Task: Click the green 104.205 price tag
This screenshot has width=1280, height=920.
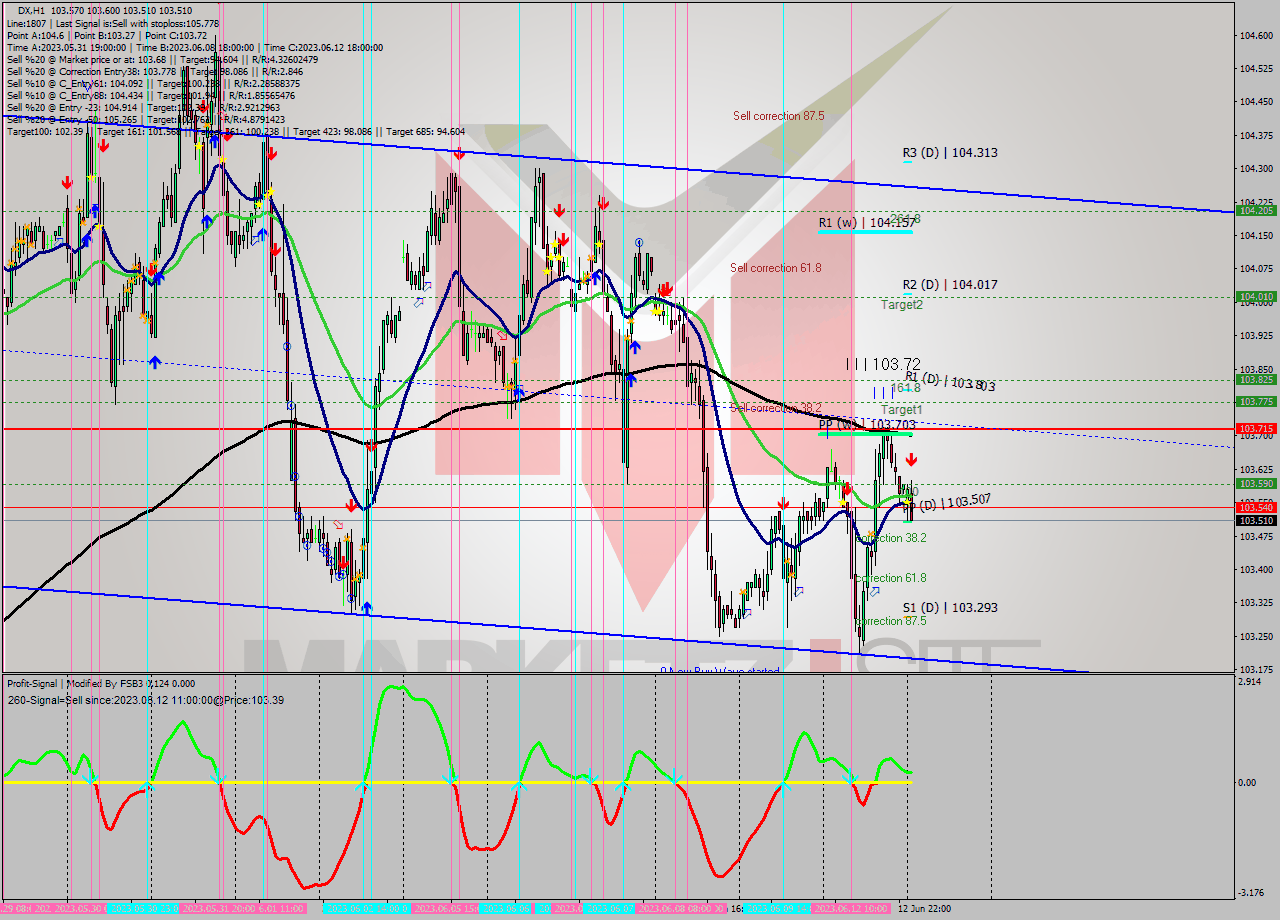Action: 1256,211
